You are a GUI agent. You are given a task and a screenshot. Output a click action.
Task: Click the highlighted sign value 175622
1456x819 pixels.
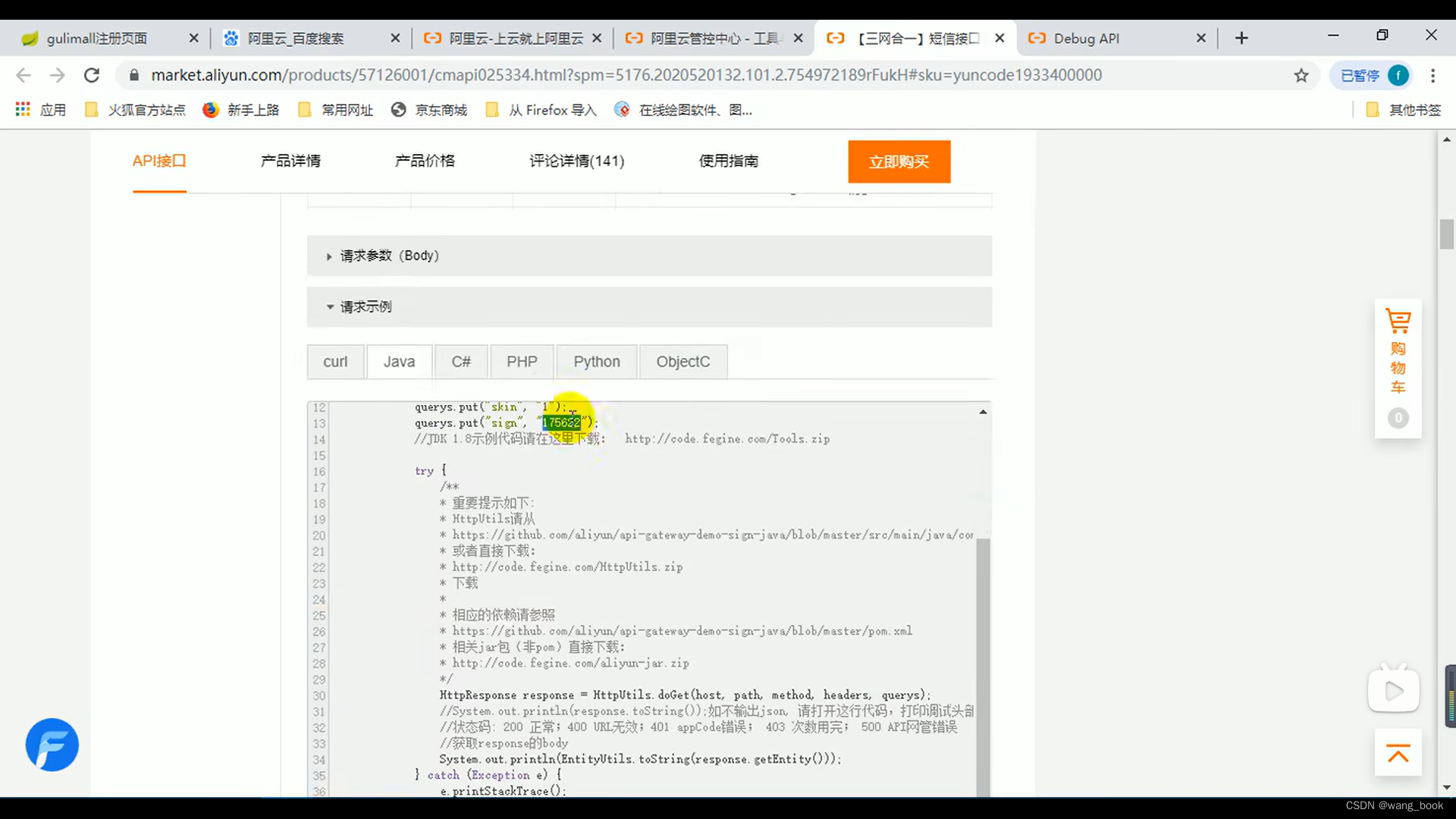[561, 423]
